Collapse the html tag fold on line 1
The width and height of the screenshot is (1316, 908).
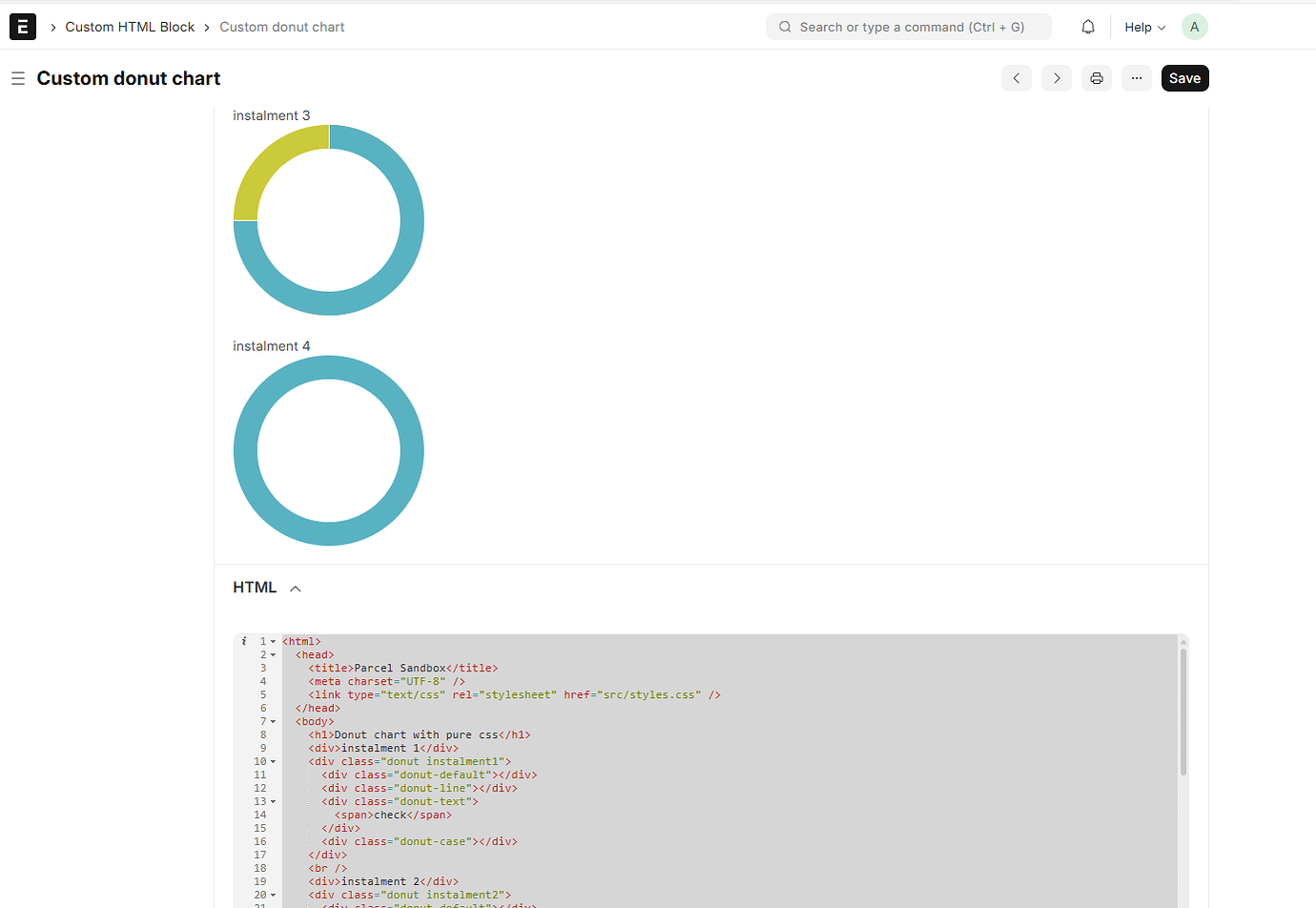coord(273,640)
